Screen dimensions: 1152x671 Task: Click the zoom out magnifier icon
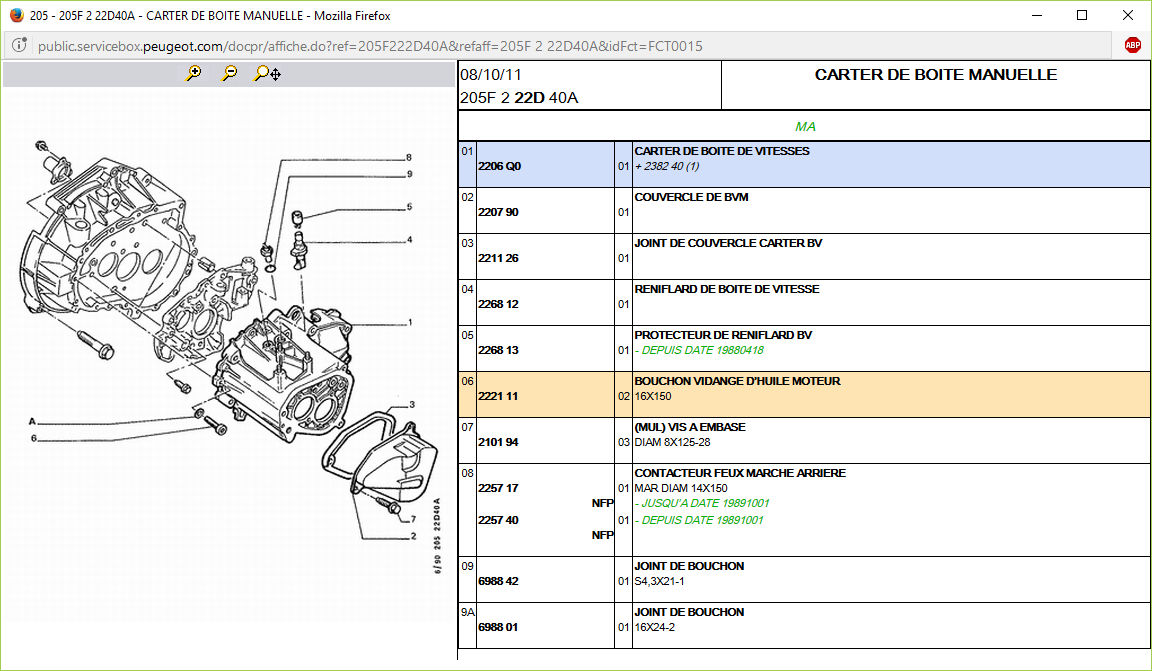tap(229, 73)
